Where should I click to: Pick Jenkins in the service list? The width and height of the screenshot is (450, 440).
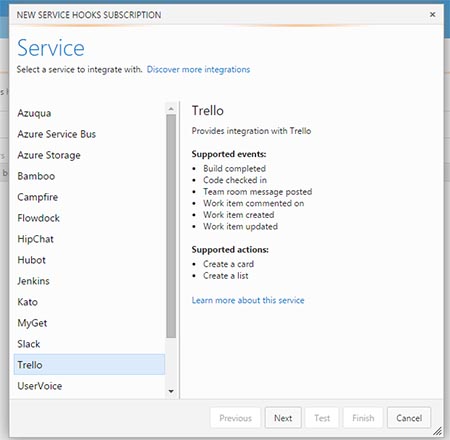pyautogui.click(x=89, y=281)
